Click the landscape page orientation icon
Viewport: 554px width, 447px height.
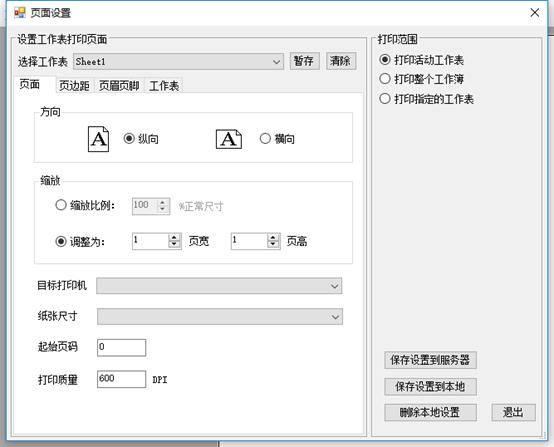[x=229, y=139]
